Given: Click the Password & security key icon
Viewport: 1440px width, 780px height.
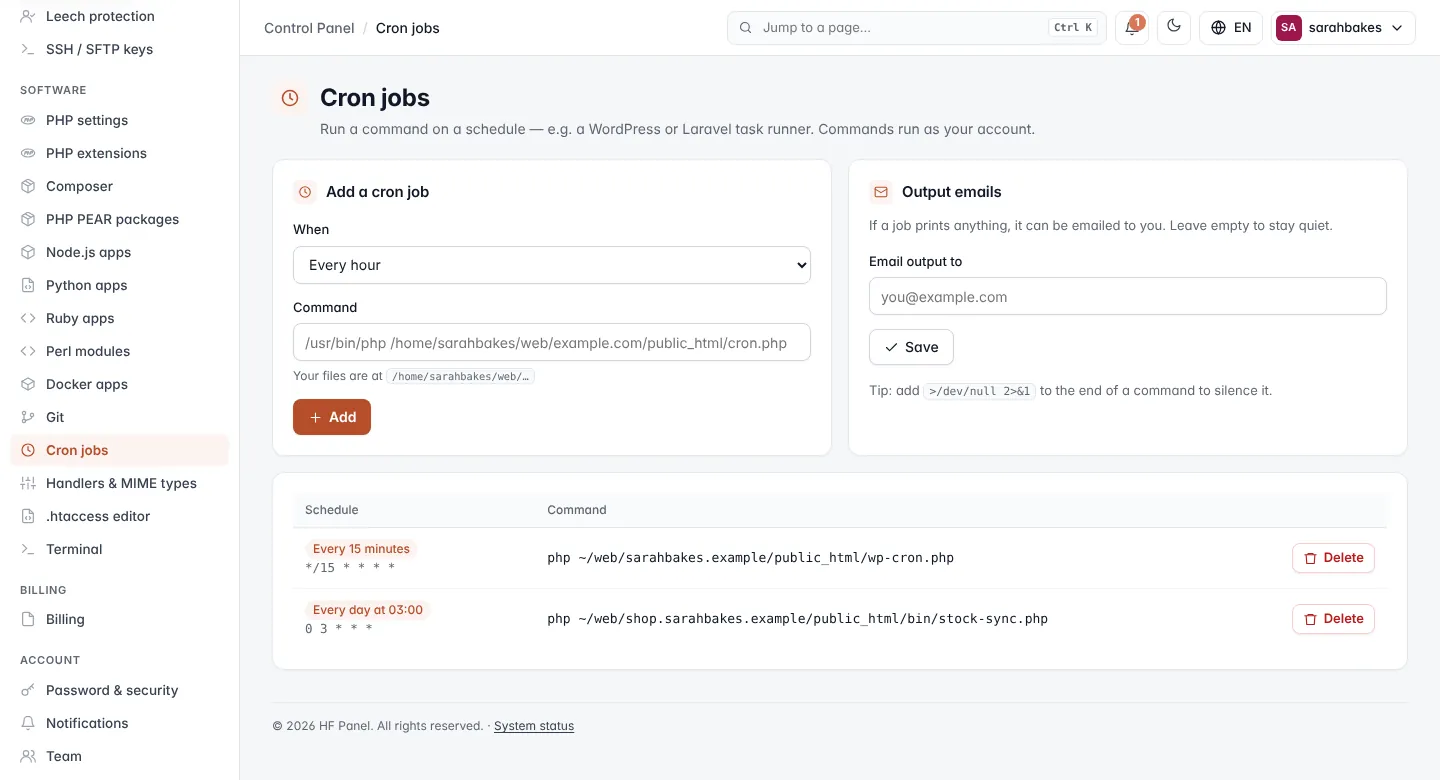Looking at the screenshot, I should 28,690.
